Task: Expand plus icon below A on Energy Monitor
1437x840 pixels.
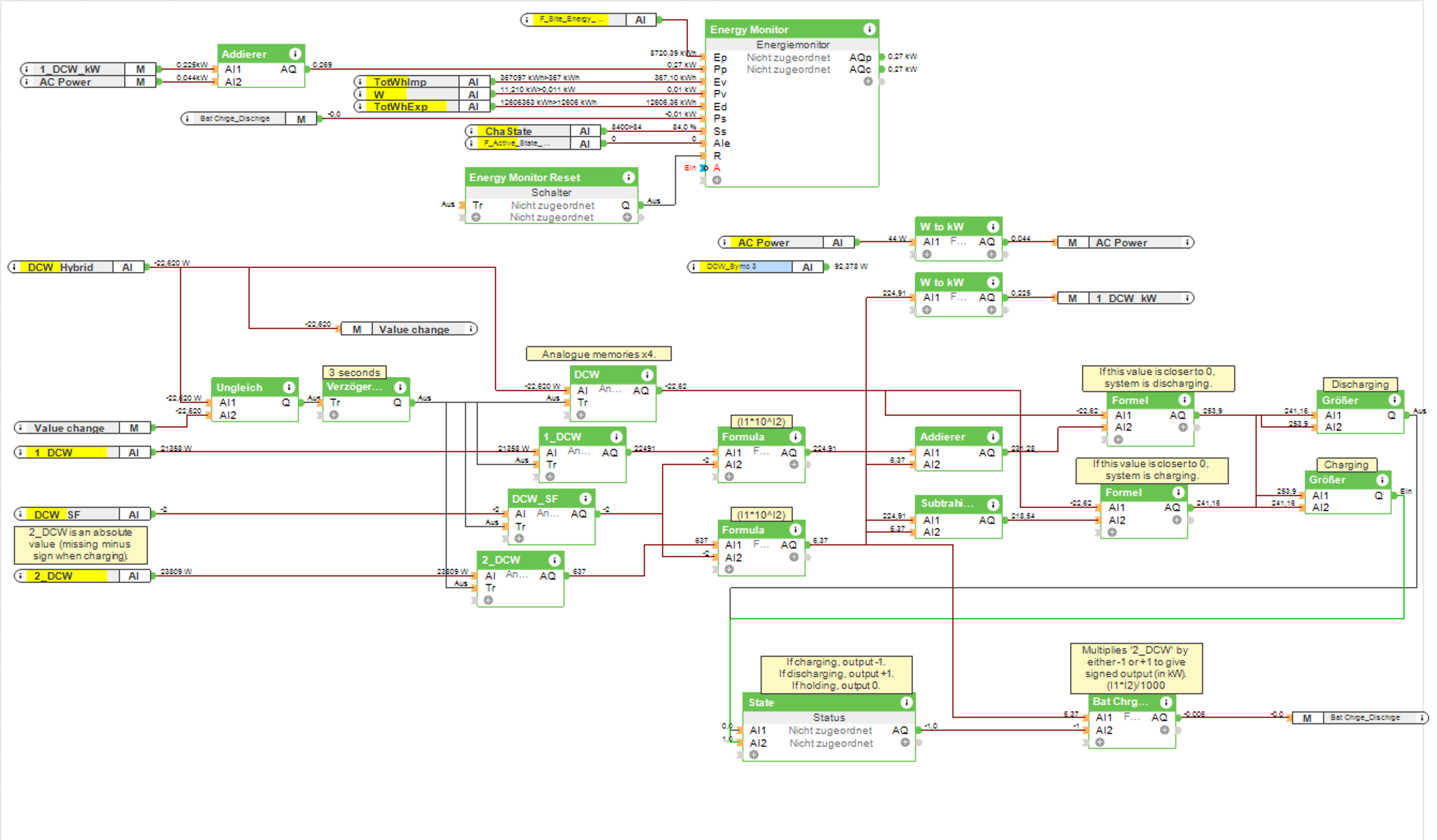Action: [x=716, y=180]
